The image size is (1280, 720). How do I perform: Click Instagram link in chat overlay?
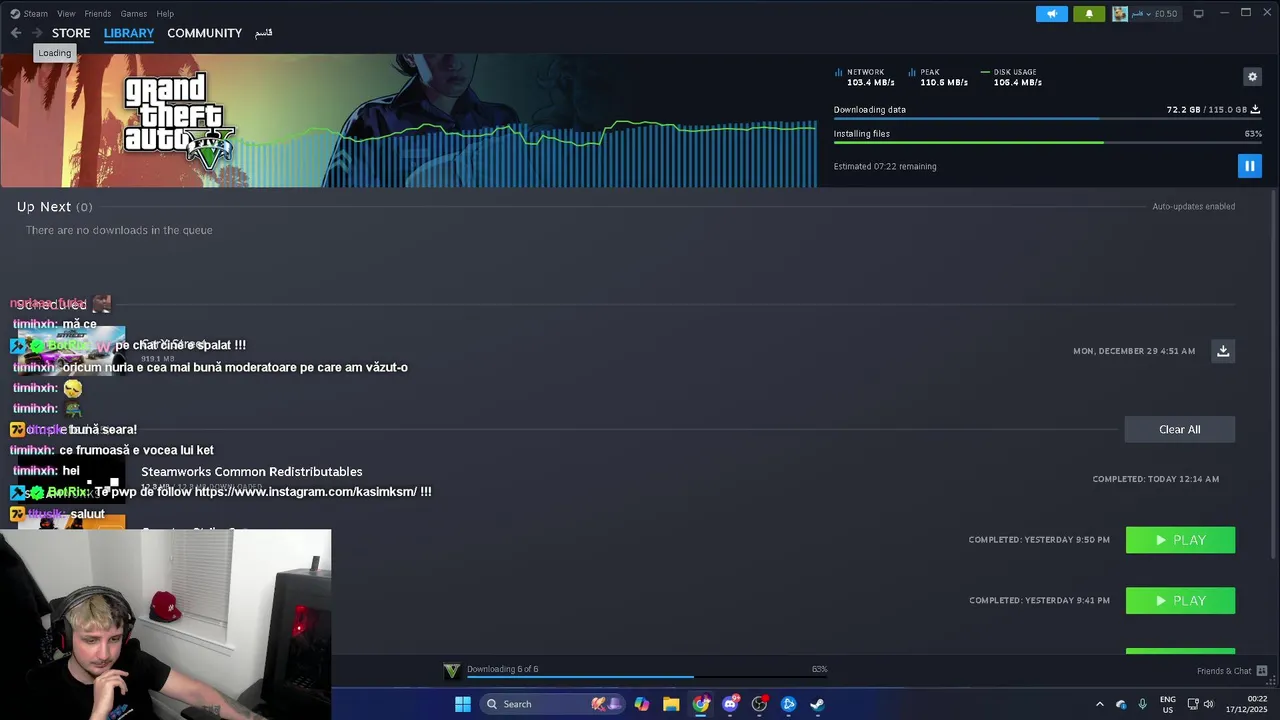pos(305,492)
